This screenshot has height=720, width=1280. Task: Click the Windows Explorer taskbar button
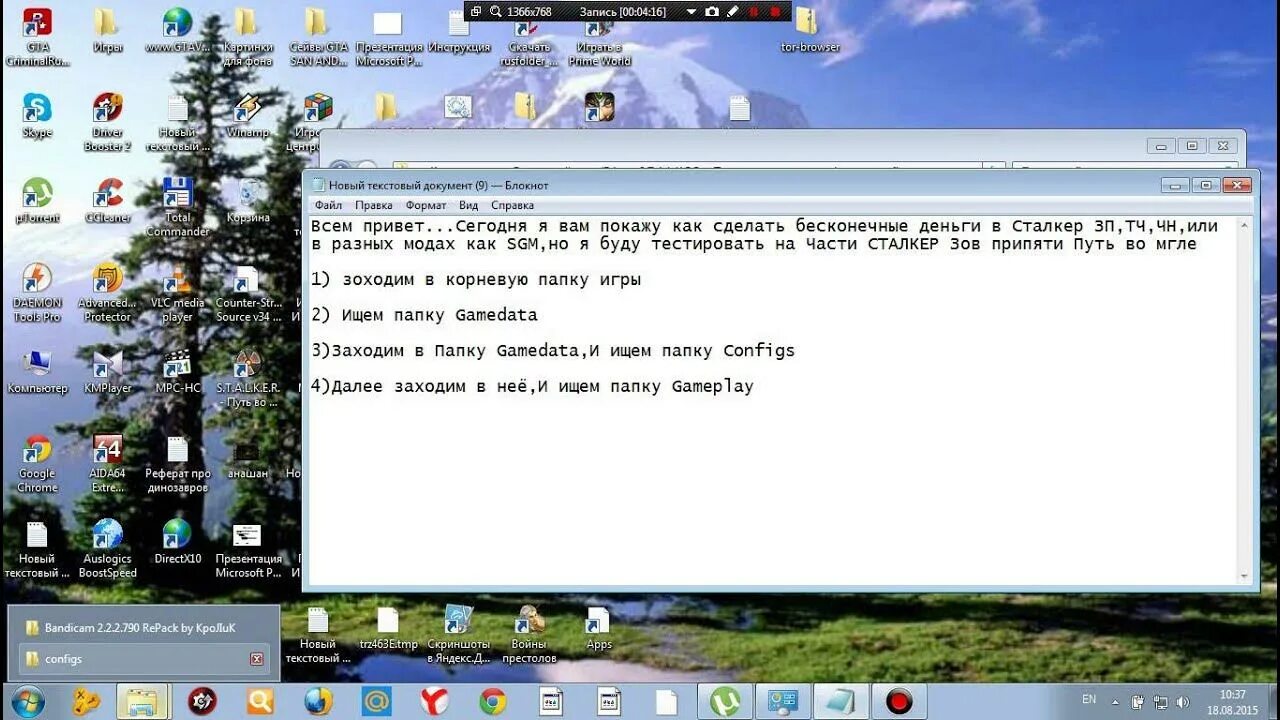(142, 701)
